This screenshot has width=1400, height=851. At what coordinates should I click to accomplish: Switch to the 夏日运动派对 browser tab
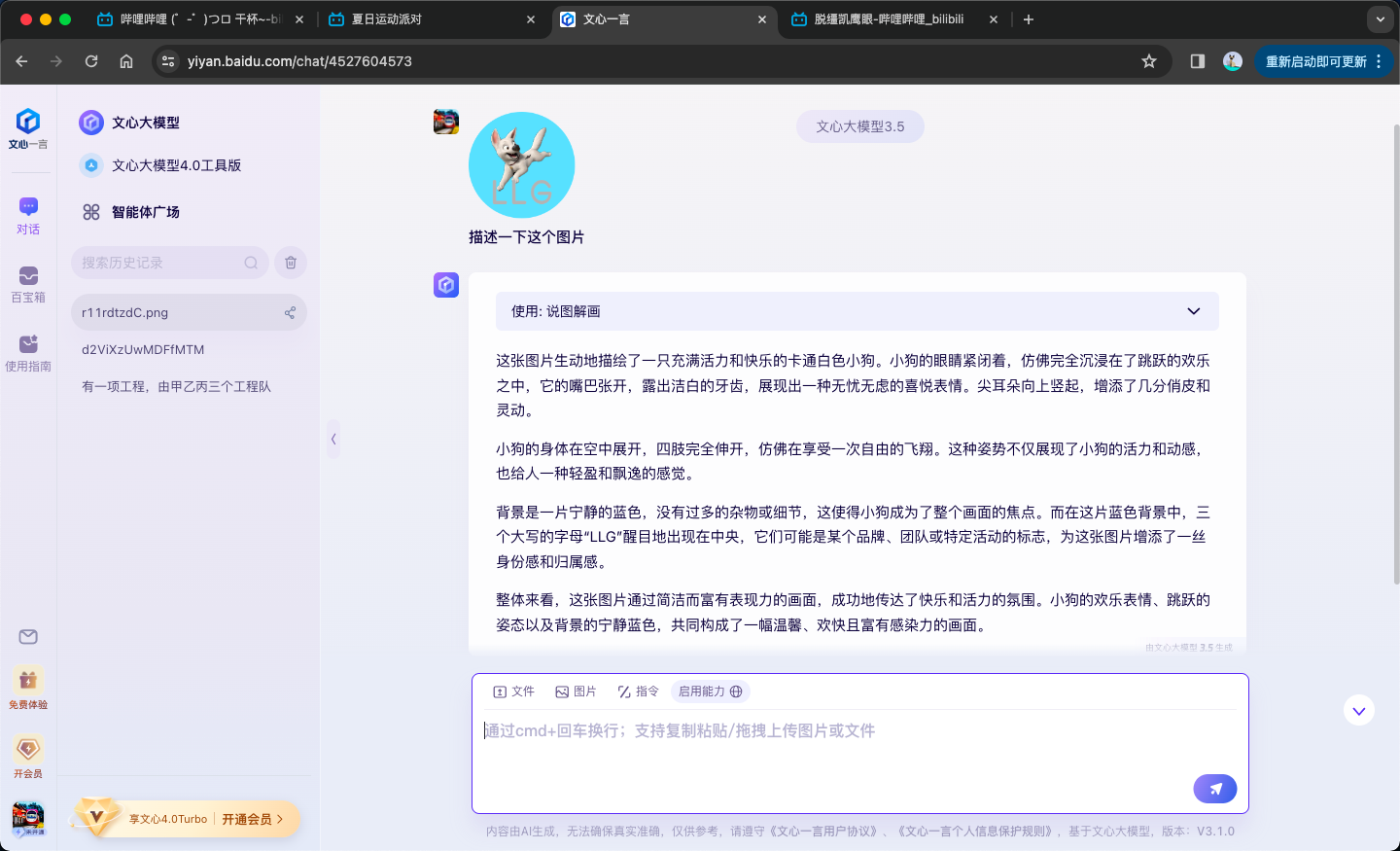(433, 19)
